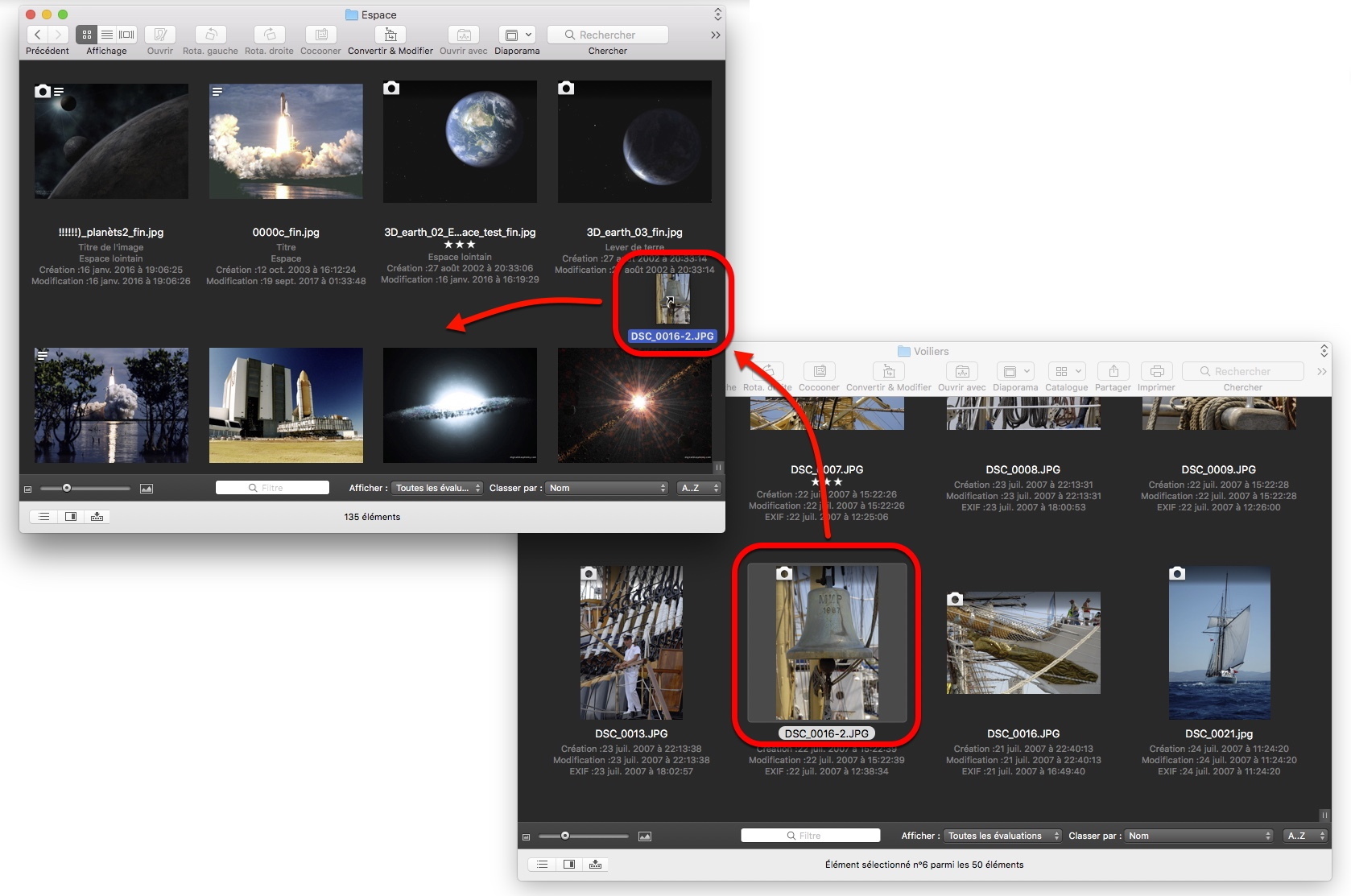Click the Ouvrir avec icon in Espace window
The height and width of the screenshot is (896, 1351).
464,35
